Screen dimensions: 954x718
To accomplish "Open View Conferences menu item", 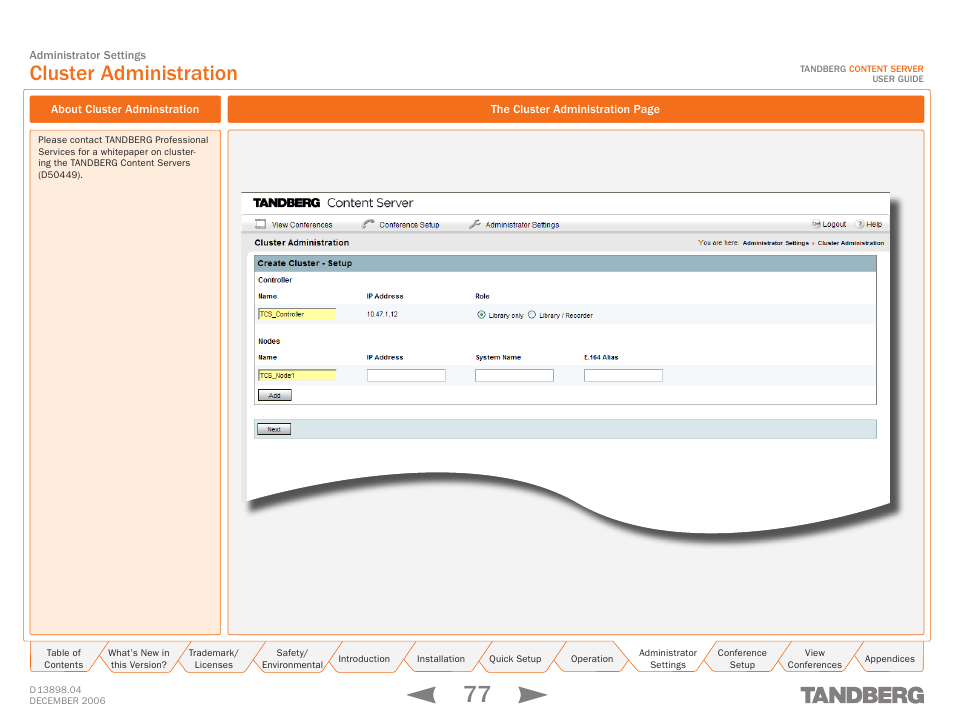I will tap(302, 225).
